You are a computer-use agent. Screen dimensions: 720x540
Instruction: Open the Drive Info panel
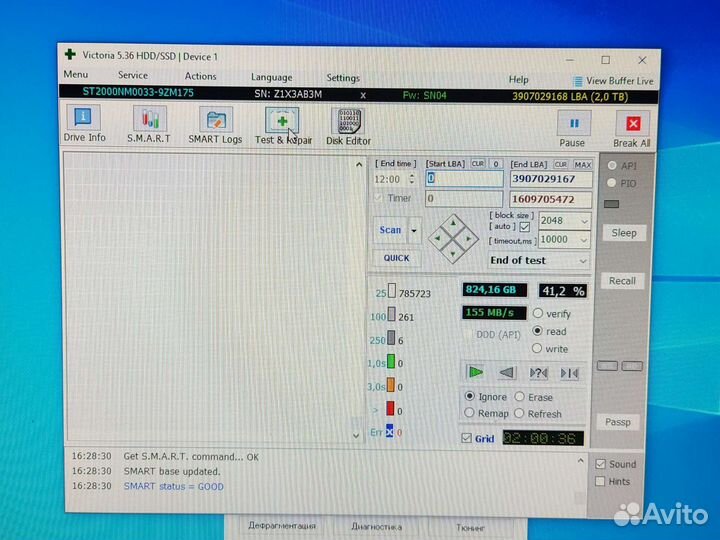[x=84, y=125]
